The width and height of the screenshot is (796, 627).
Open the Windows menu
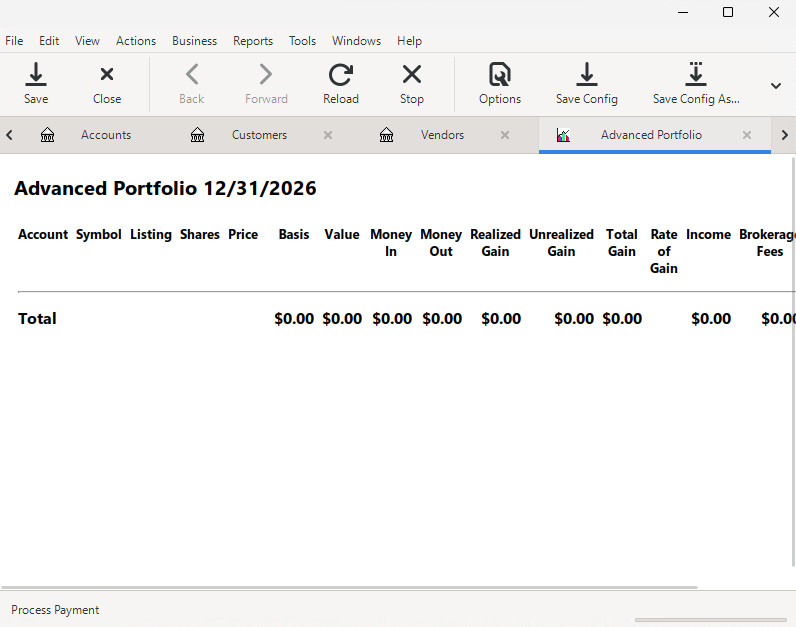(x=356, y=41)
